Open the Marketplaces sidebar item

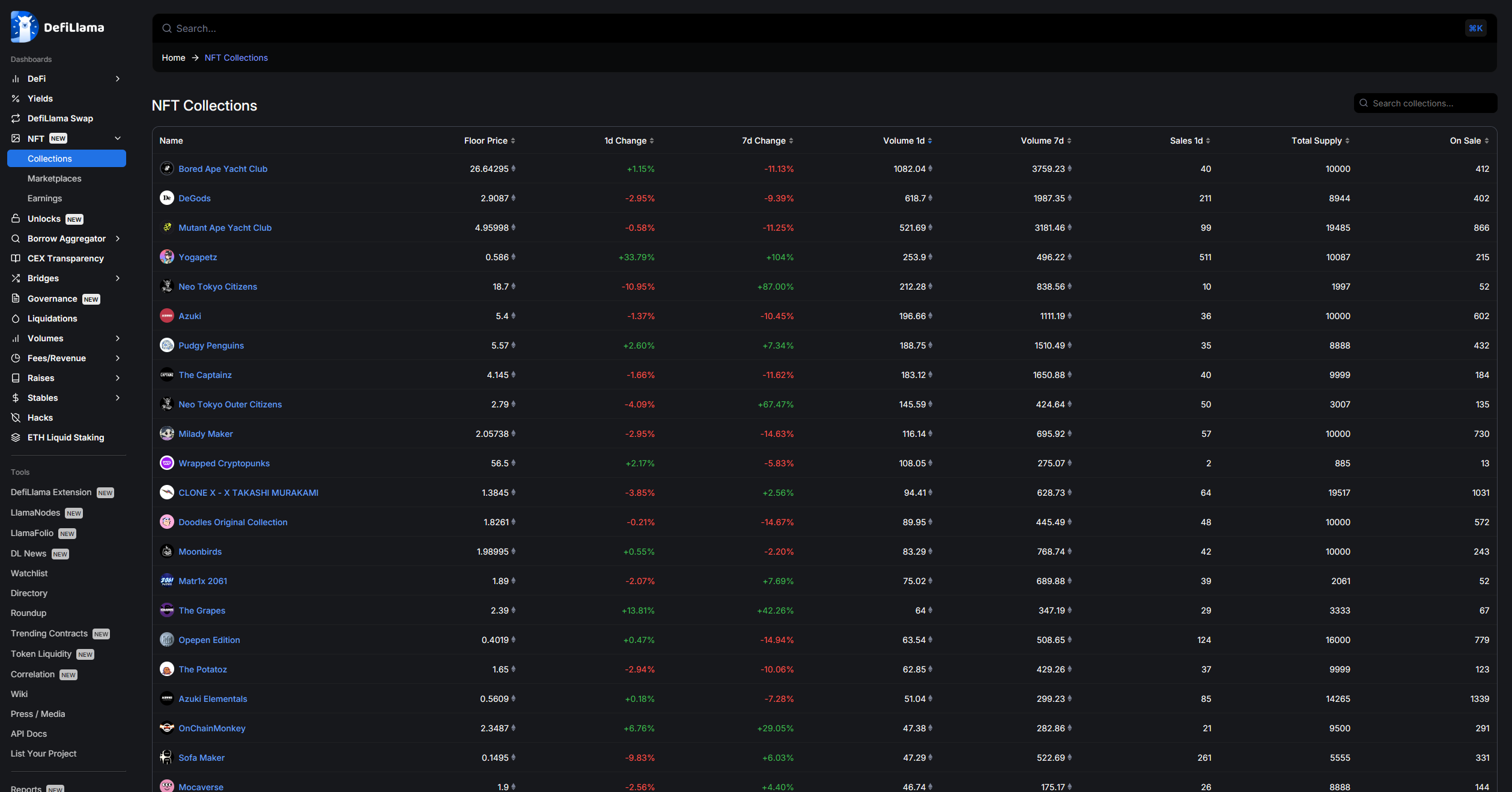click(x=55, y=178)
